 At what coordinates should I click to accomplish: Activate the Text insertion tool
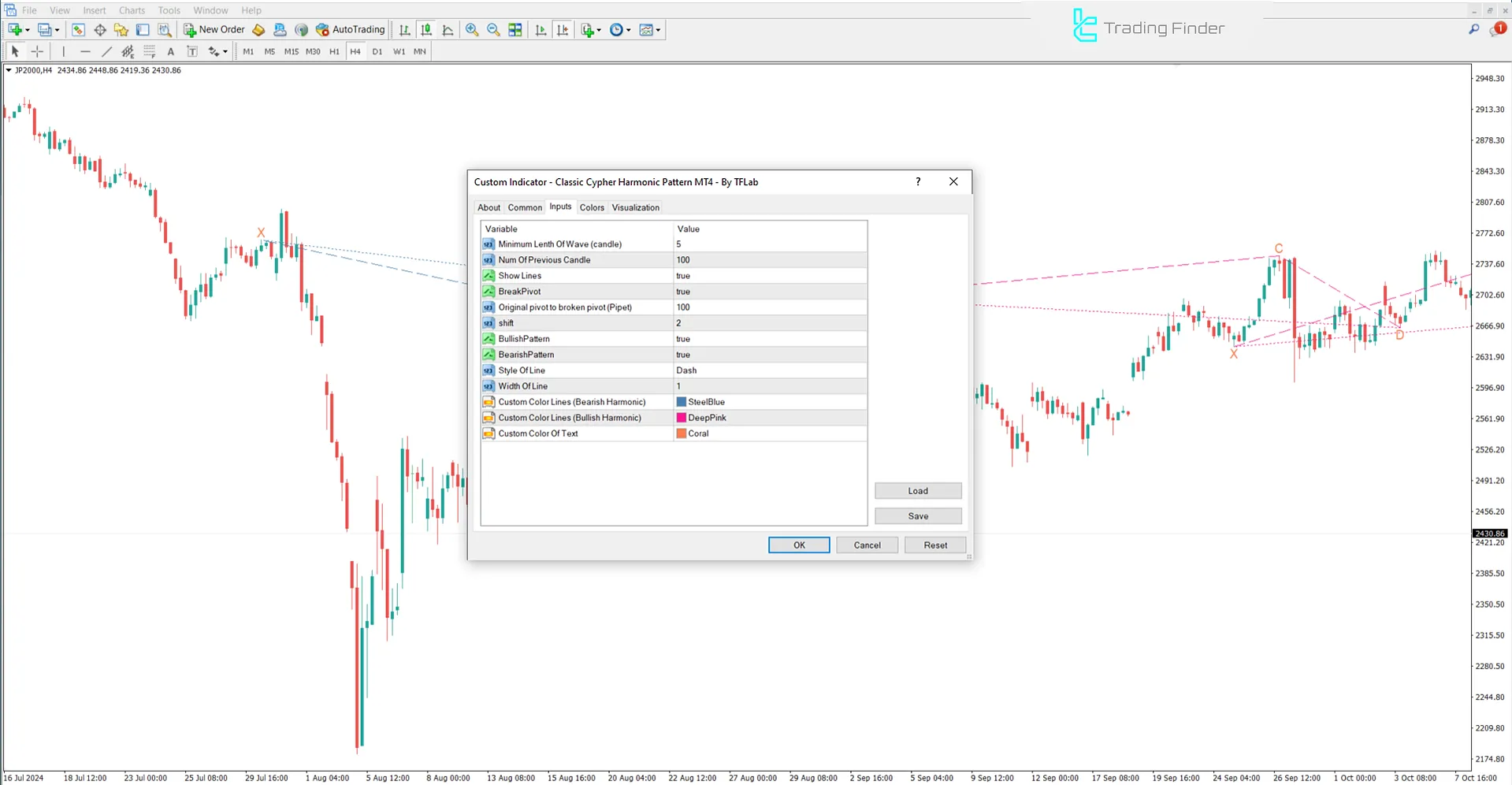171,51
